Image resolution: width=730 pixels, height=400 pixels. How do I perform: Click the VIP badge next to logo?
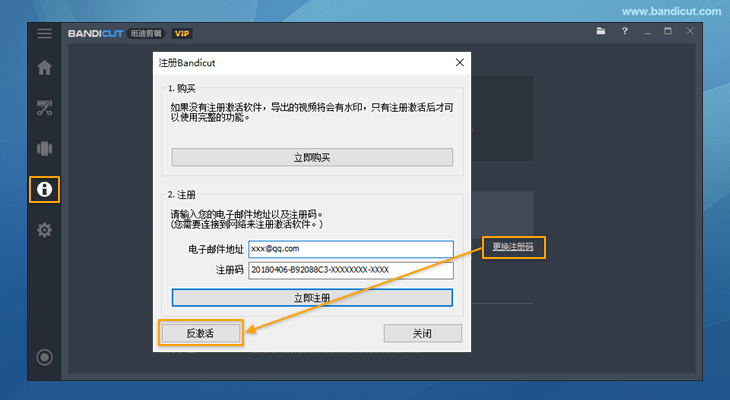(182, 33)
